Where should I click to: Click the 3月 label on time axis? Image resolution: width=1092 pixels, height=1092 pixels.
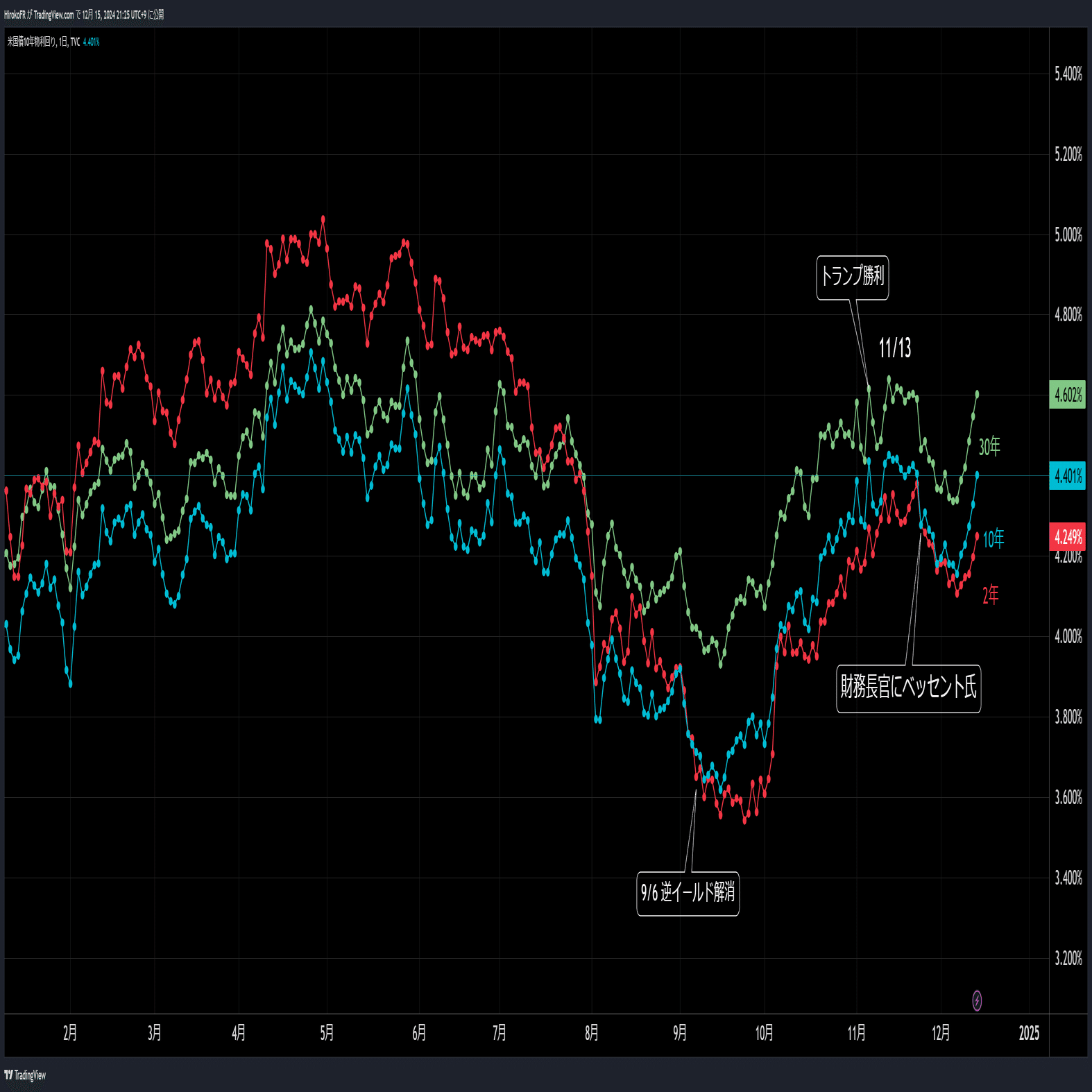[155, 1033]
